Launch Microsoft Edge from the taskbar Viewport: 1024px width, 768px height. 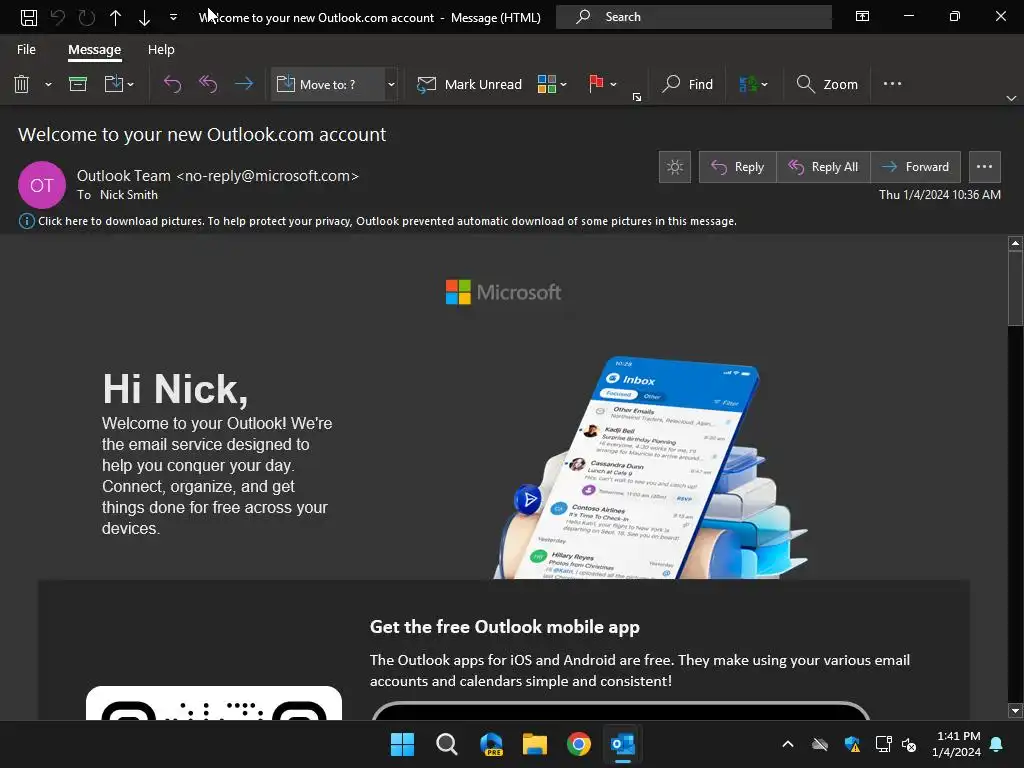491,744
